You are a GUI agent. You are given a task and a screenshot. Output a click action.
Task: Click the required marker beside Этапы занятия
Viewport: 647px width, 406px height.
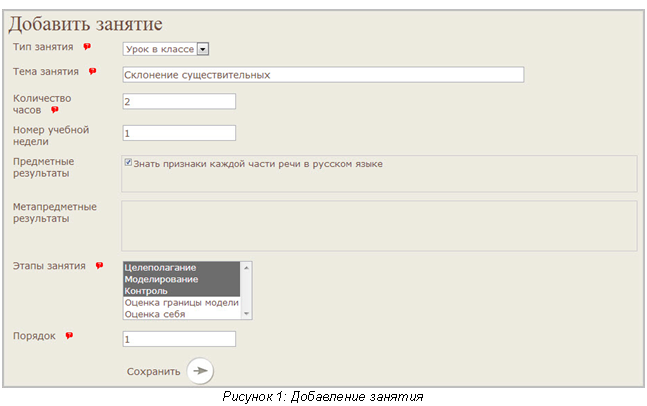[99, 265]
